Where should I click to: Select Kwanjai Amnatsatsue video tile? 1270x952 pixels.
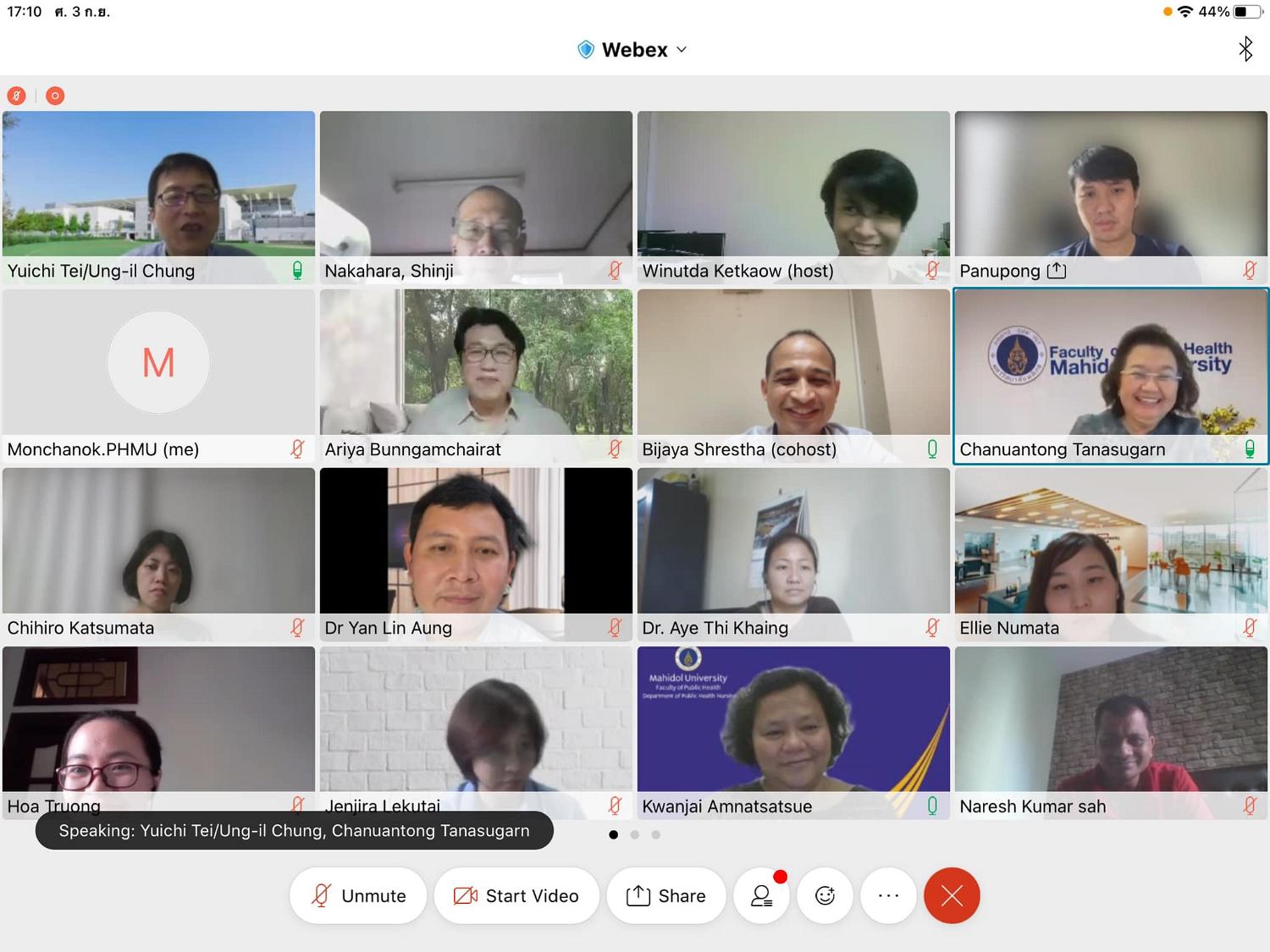tap(793, 733)
